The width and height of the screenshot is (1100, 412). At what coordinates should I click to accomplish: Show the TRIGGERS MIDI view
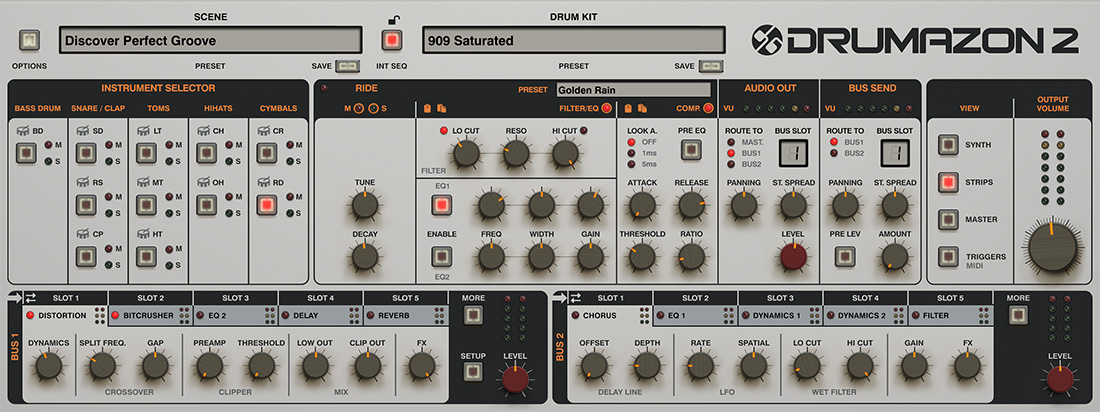948,257
